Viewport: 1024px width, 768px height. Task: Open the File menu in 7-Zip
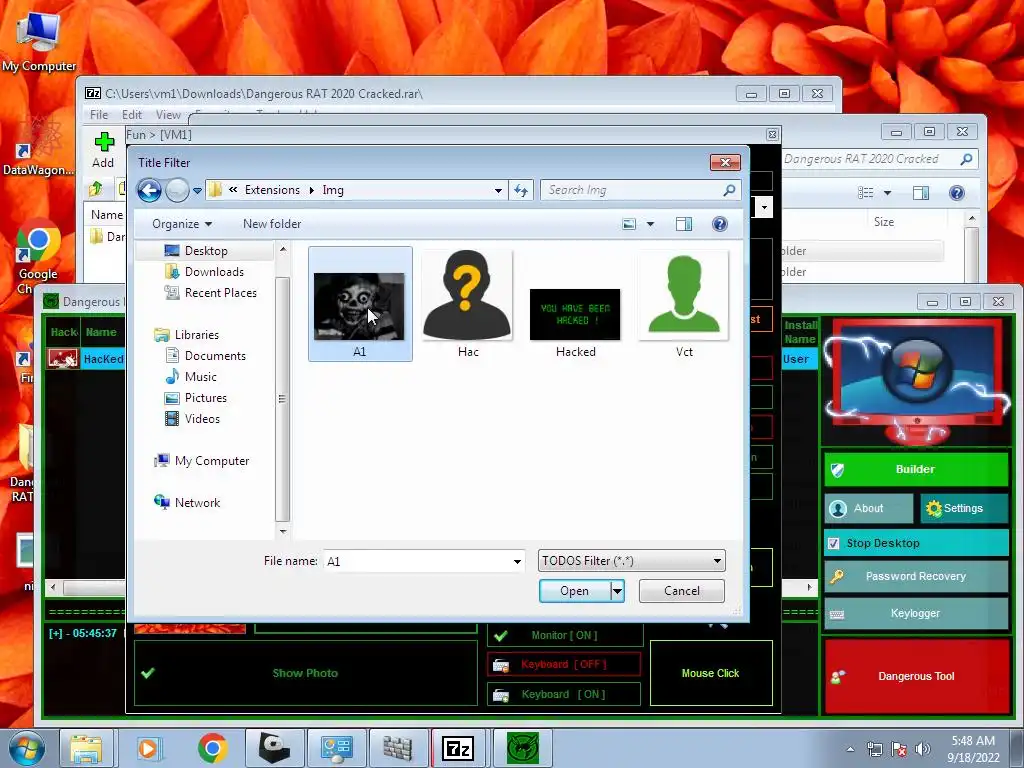click(99, 115)
